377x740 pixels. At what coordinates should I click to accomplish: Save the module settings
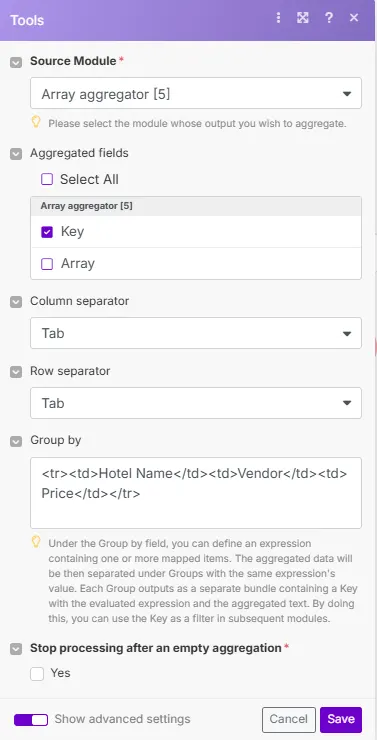tap(341, 720)
